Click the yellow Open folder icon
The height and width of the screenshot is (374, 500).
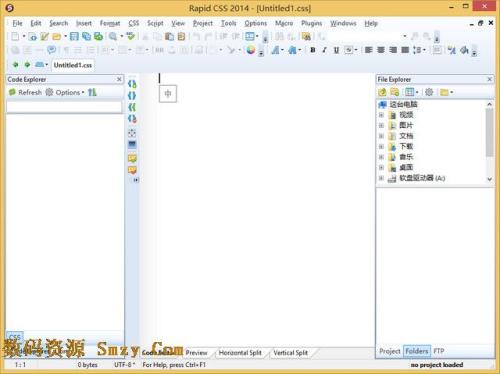[x=57, y=36]
